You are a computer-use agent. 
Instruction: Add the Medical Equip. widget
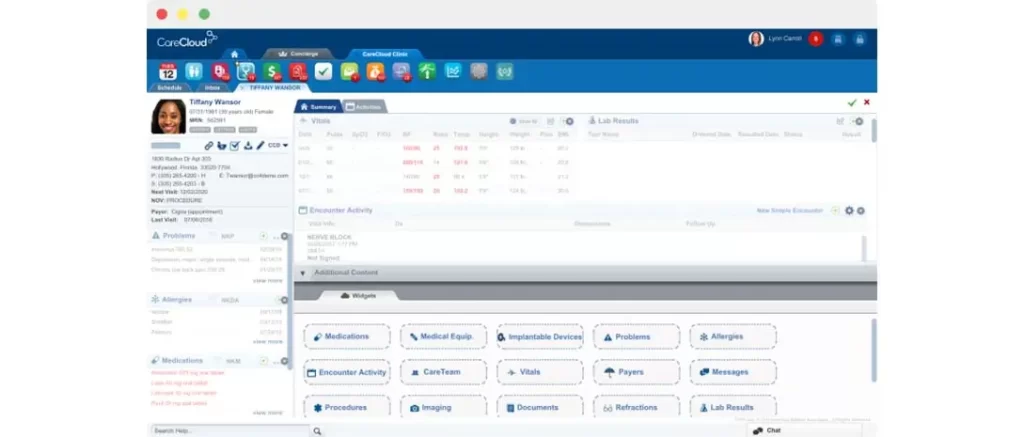click(x=443, y=336)
